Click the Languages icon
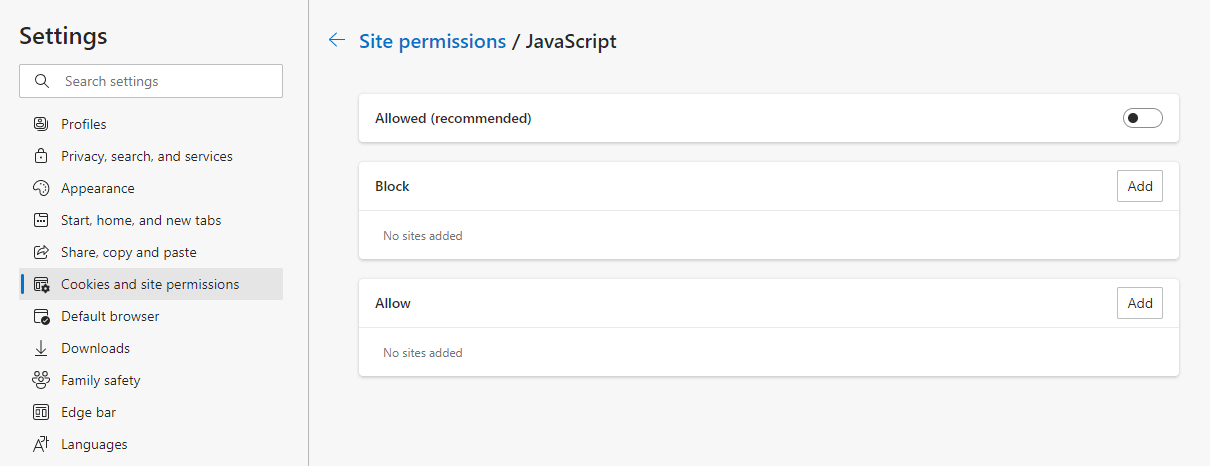Viewport: 1210px width, 466px height. pyautogui.click(x=41, y=444)
